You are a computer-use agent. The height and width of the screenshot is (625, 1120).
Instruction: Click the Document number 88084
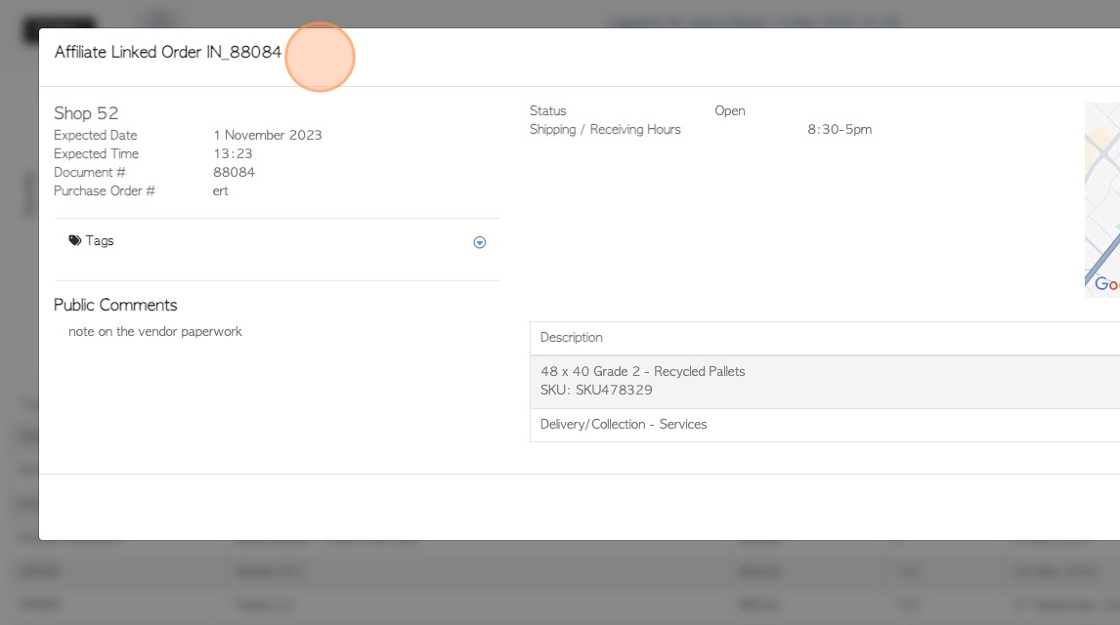pyautogui.click(x=234, y=172)
